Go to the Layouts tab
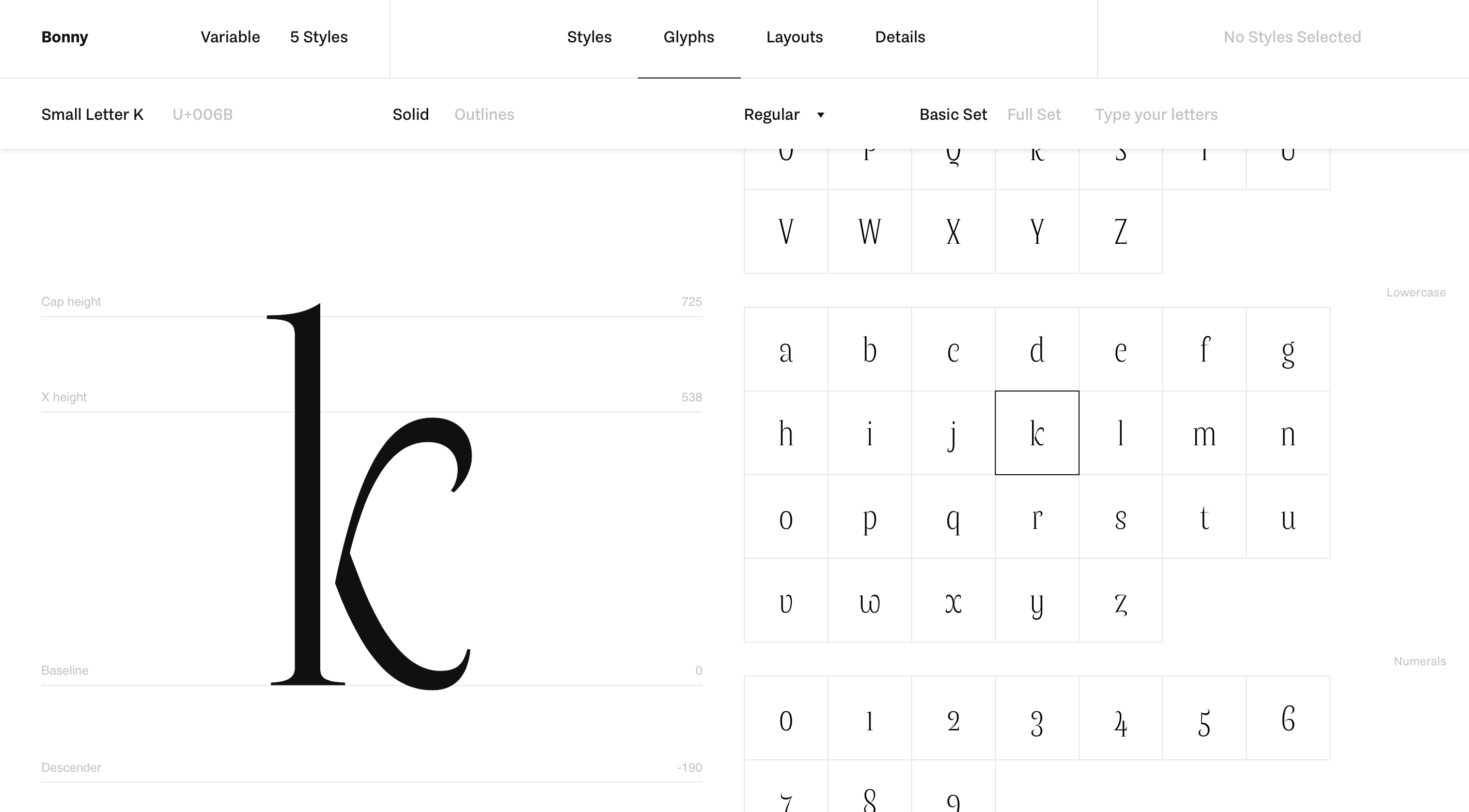This screenshot has height=812, width=1469. click(x=794, y=37)
